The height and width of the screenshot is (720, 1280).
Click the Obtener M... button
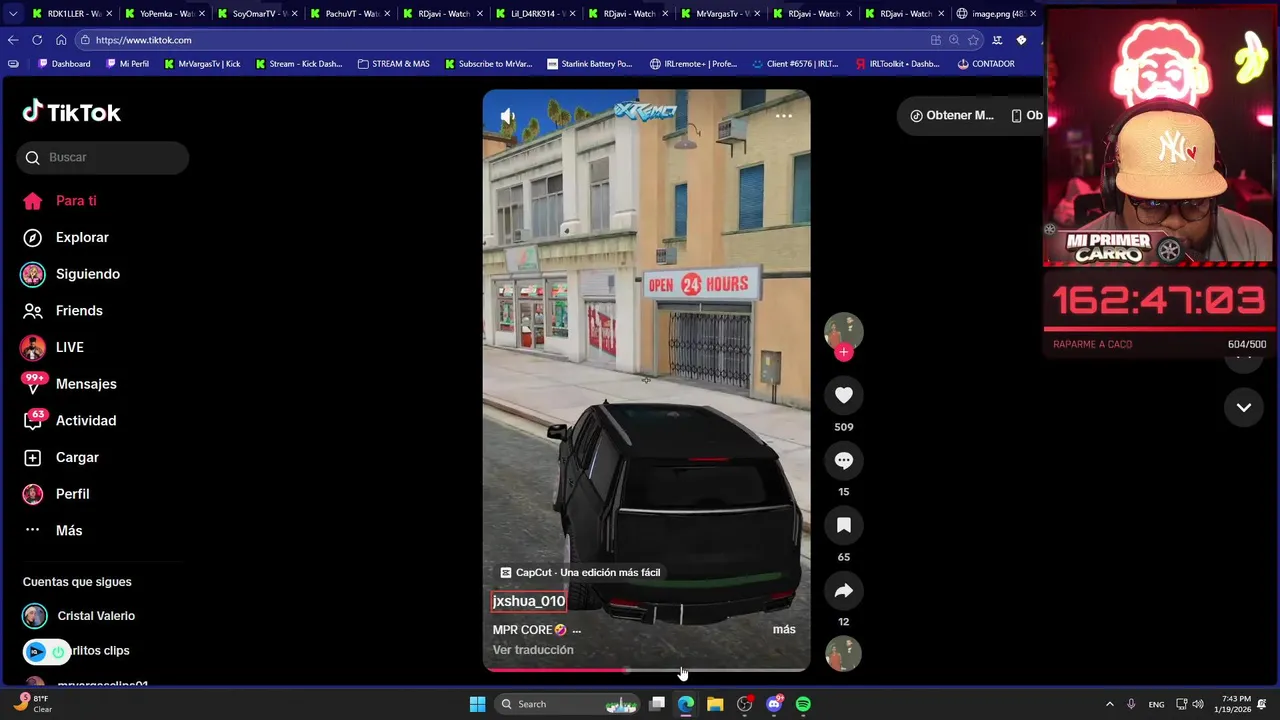pos(951,116)
